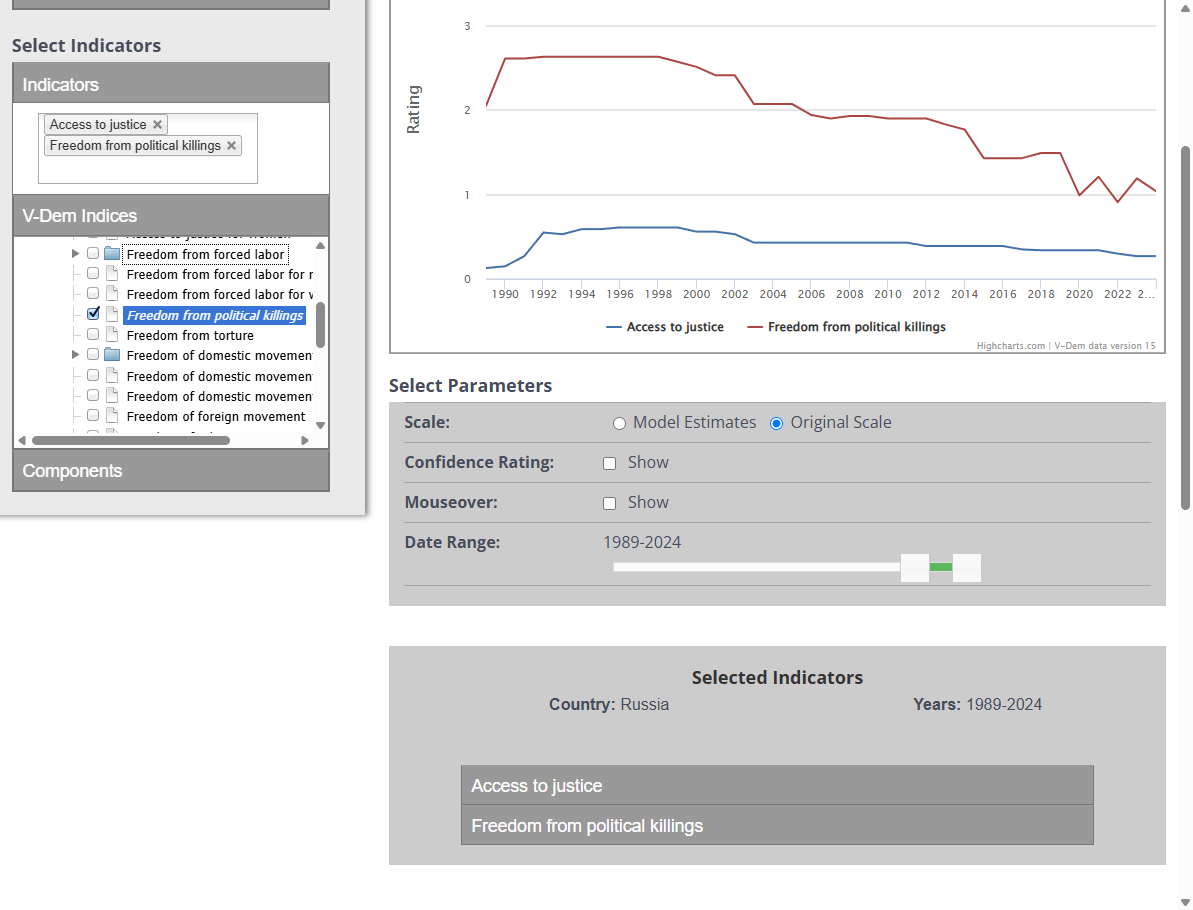Click the 'Country: Russia' text

609,705
